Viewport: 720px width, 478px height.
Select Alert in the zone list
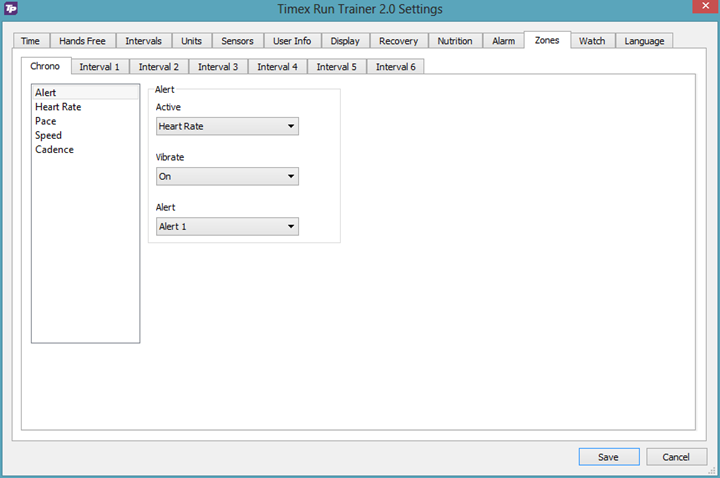85,92
